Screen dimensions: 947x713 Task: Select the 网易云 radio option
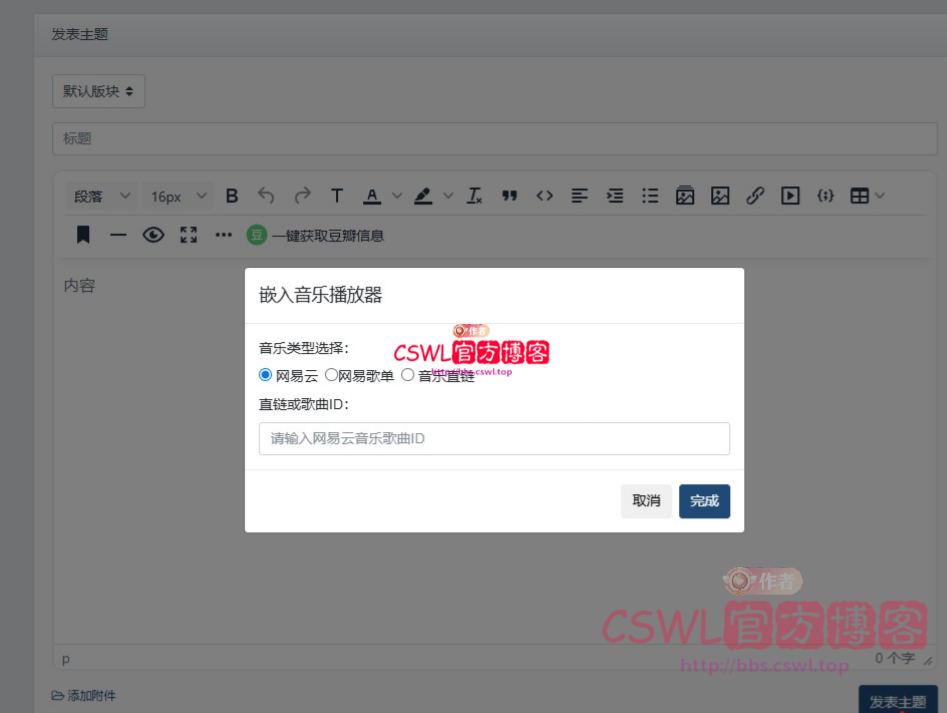point(266,375)
